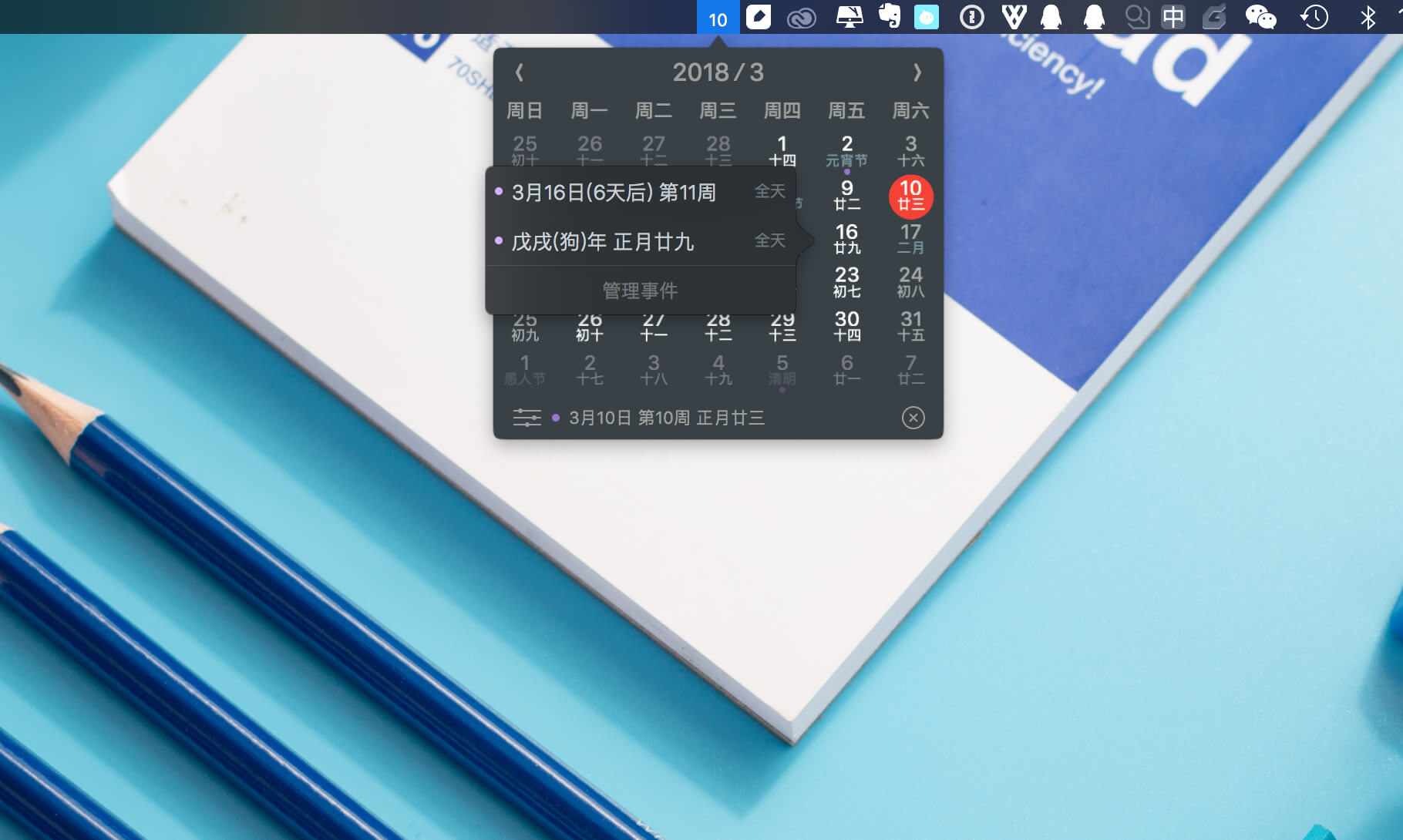Open the 戊戌(狗)年 正月廿九 event row
The width and height of the screenshot is (1403, 840).
[641, 241]
